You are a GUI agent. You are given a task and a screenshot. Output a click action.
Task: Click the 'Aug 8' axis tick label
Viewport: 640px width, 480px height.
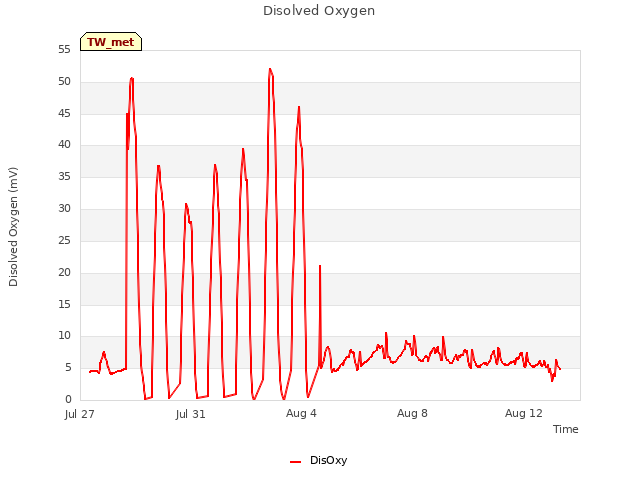pyautogui.click(x=412, y=413)
